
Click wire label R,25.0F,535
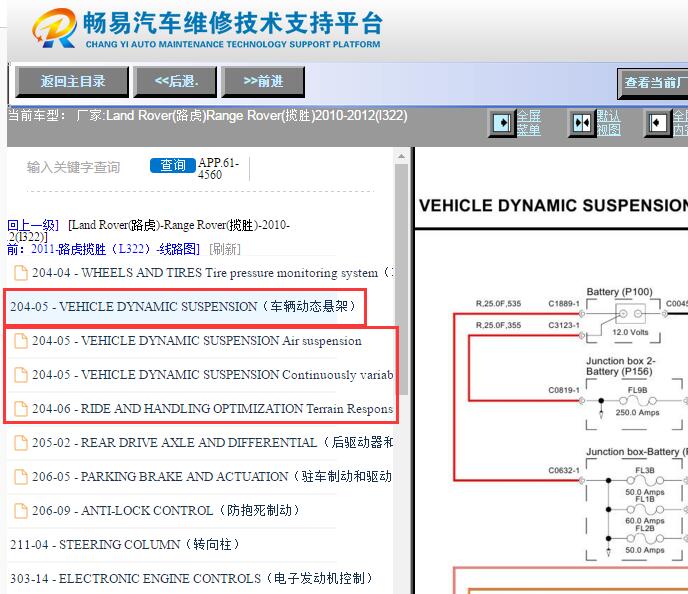[498, 304]
